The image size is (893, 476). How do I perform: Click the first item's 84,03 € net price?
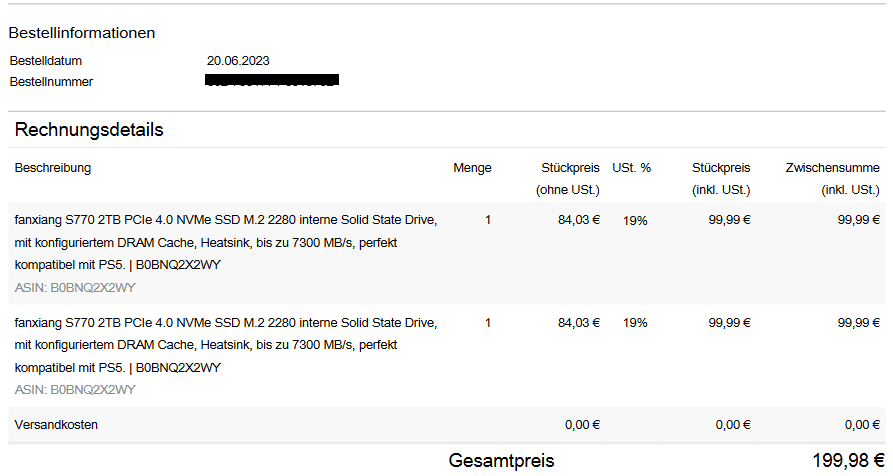pyautogui.click(x=579, y=220)
